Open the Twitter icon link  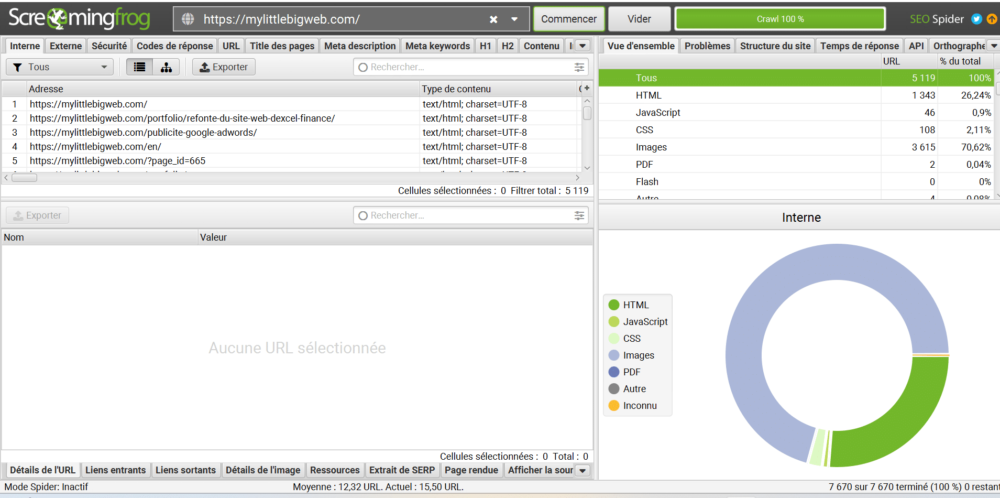tap(976, 19)
